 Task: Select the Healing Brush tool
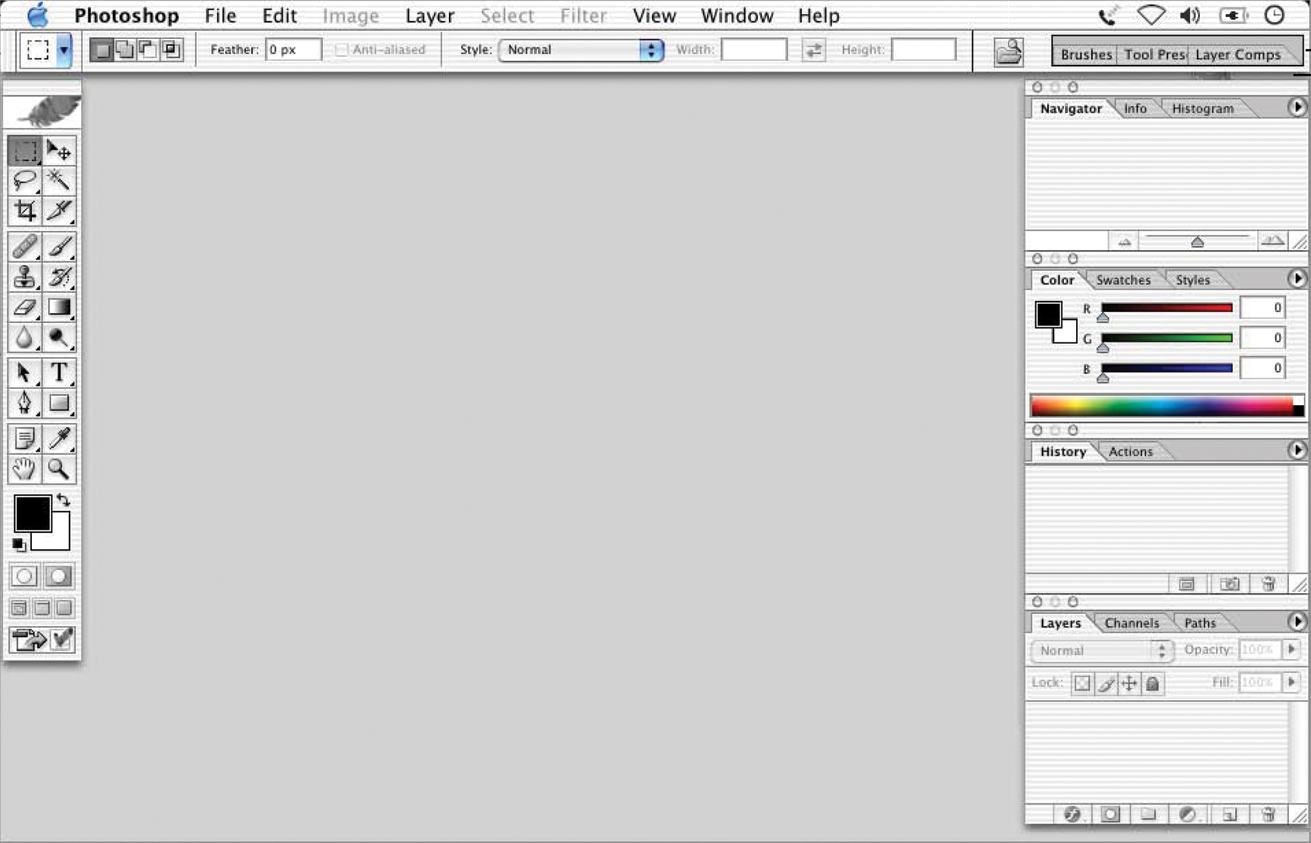point(25,247)
